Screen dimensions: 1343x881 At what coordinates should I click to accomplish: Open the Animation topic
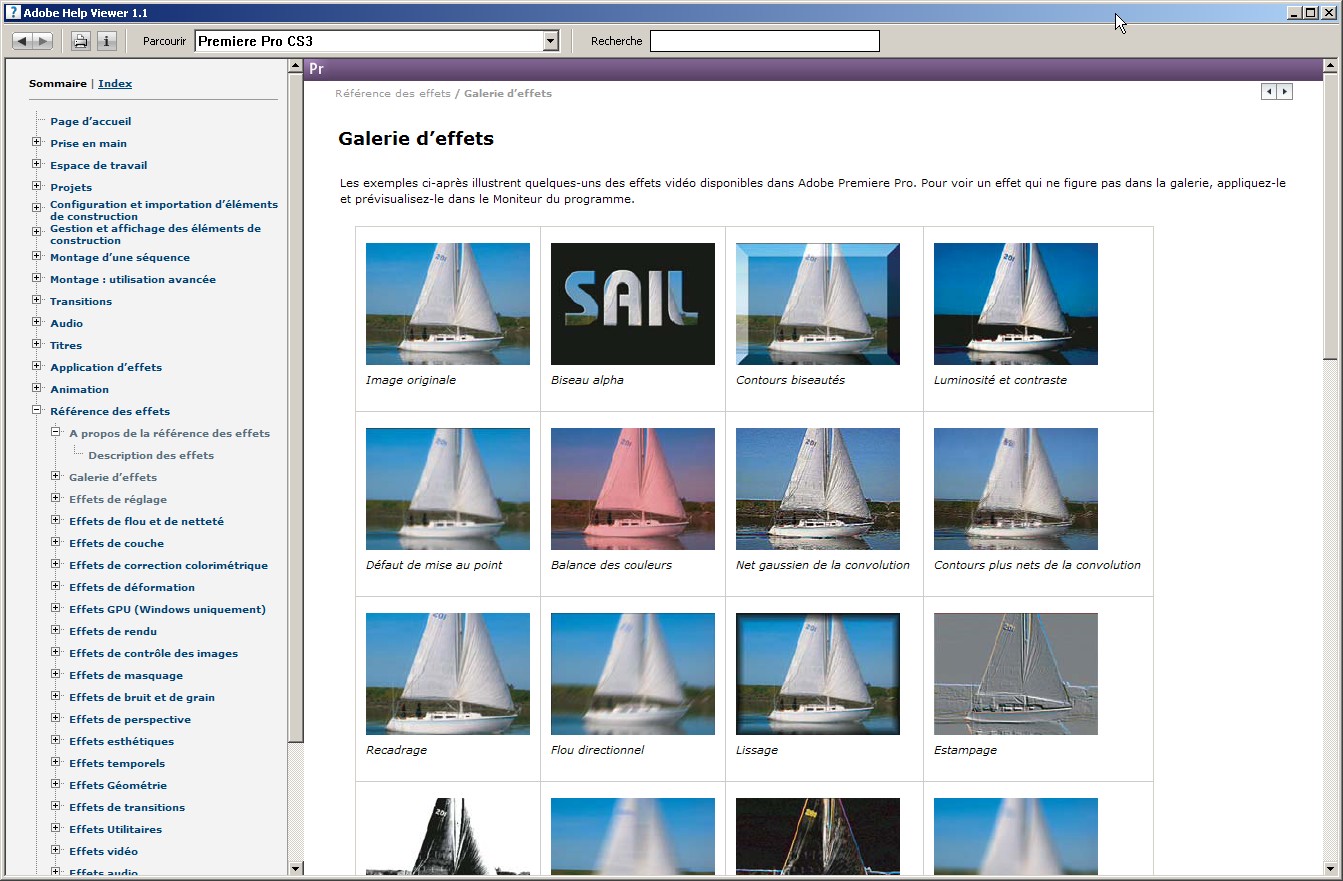coord(80,390)
